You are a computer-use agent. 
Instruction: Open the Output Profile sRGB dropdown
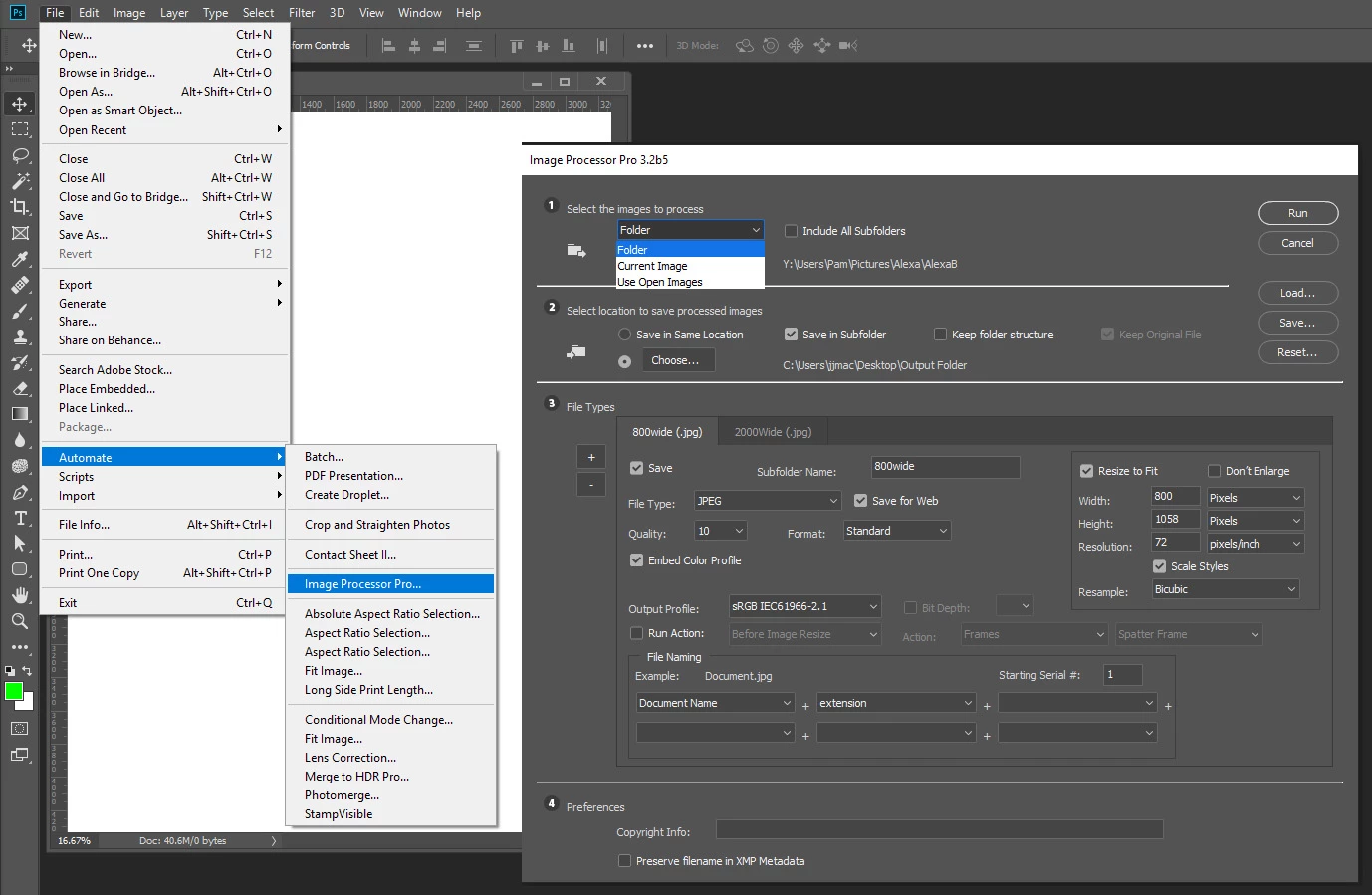(x=805, y=606)
